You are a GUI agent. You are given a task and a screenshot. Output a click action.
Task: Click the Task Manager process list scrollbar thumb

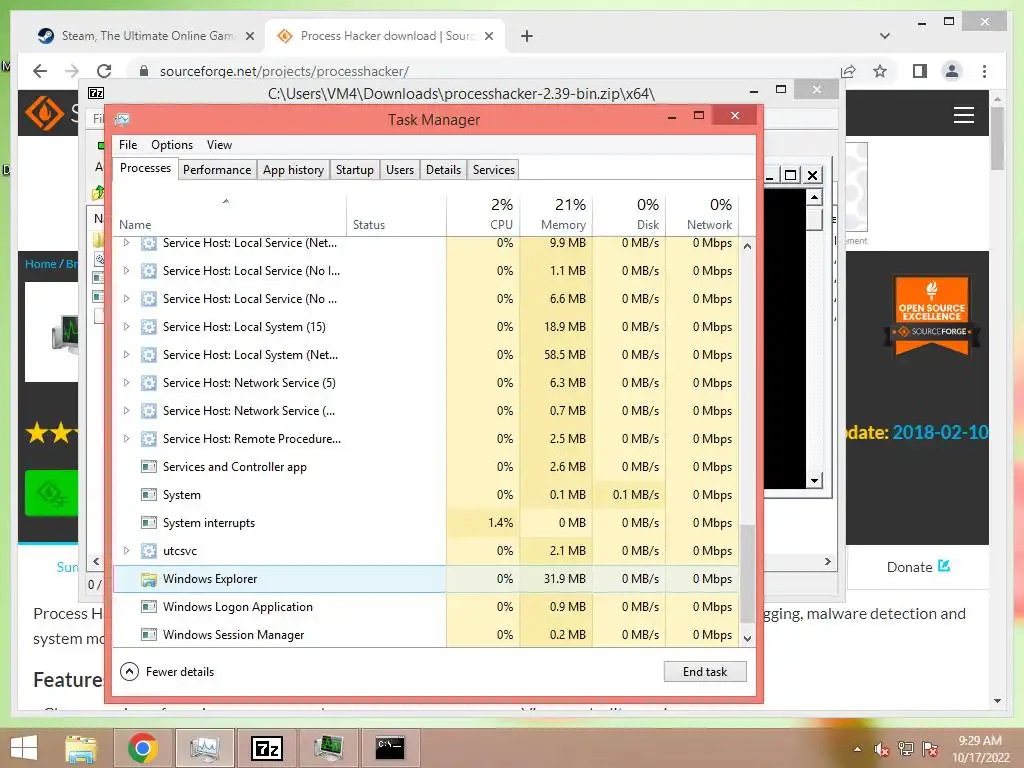[x=747, y=574]
